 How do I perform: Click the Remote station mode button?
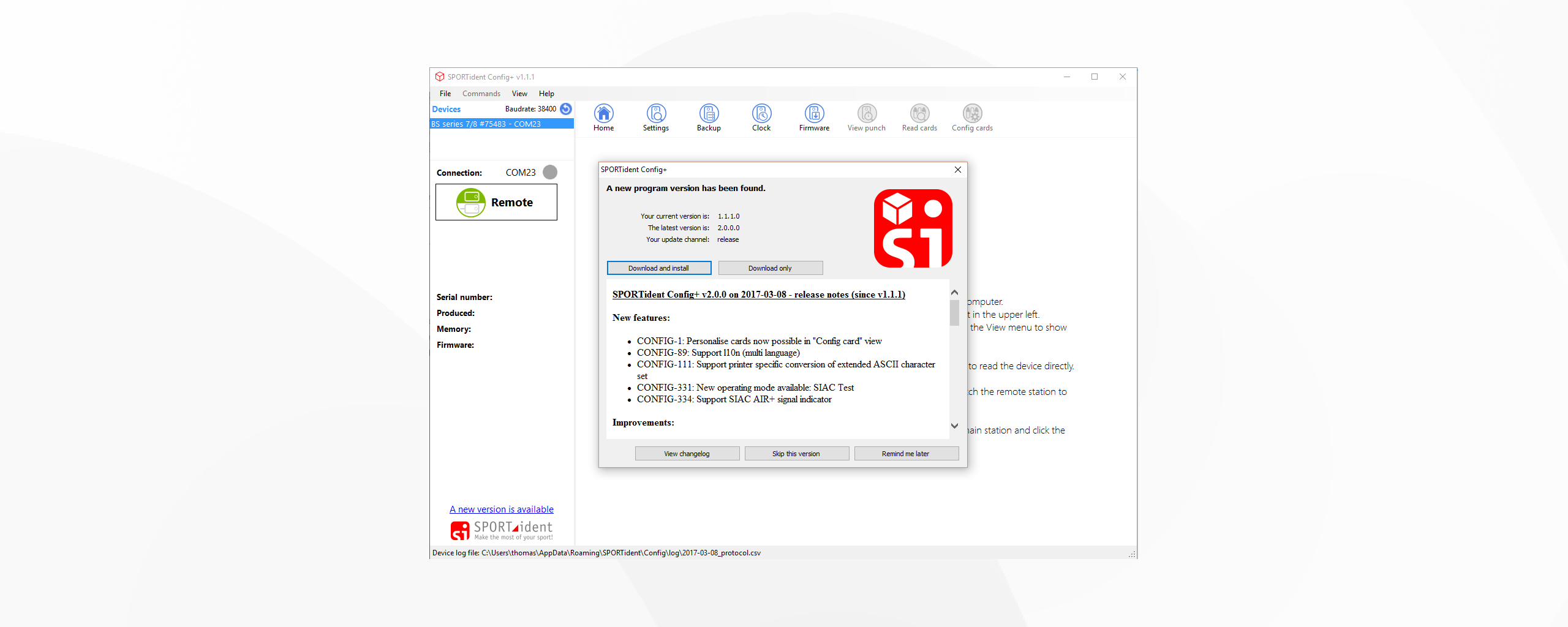[x=496, y=202]
